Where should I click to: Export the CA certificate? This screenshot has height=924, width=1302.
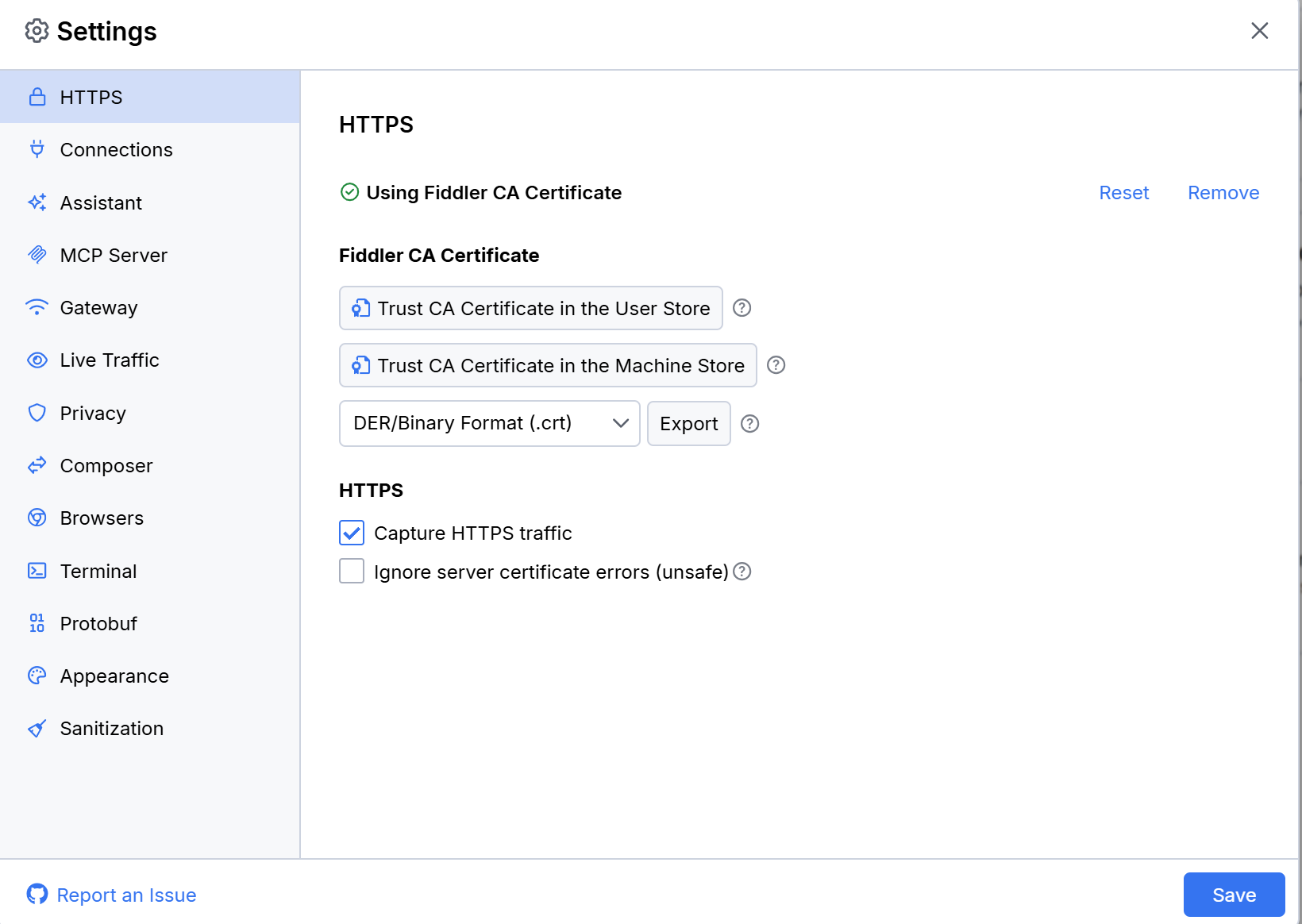(689, 424)
